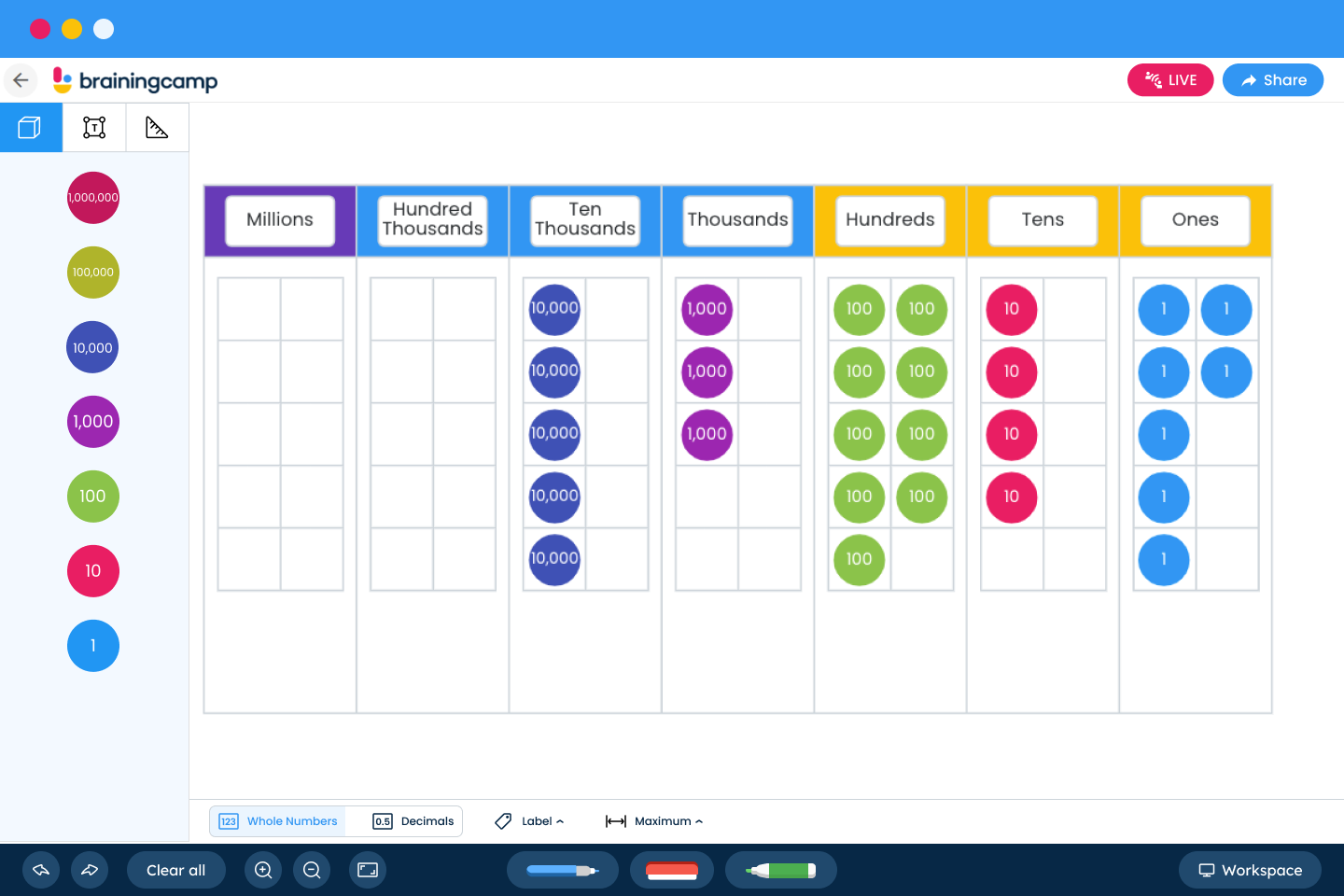Select the purple 1,000 place value disc
Image resolution: width=1344 pixels, height=896 pixels.
click(92, 422)
